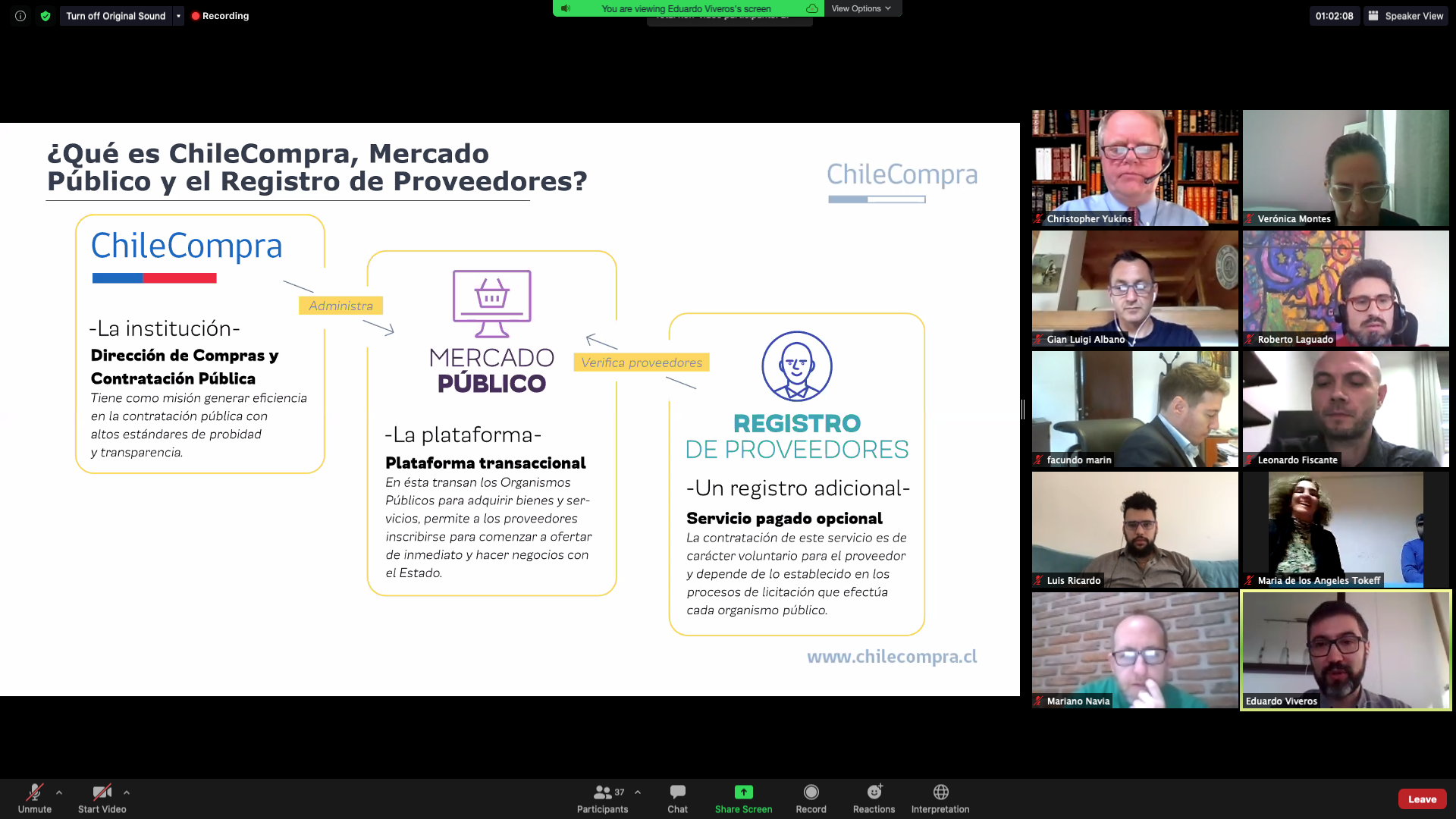Click the divider handle beside video gallery
The width and height of the screenshot is (1456, 819).
pos(1023,409)
